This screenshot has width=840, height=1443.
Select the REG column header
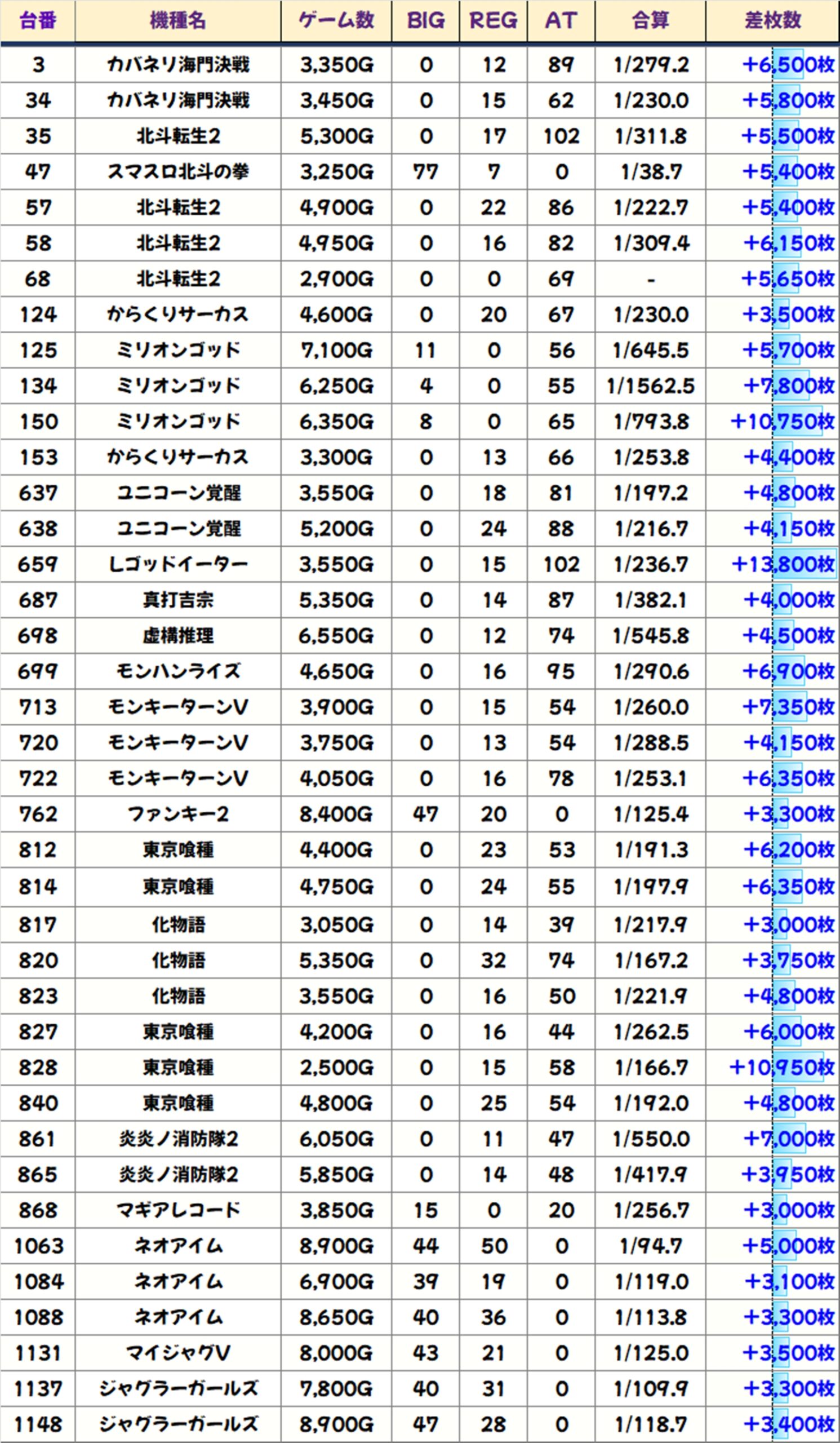point(492,21)
